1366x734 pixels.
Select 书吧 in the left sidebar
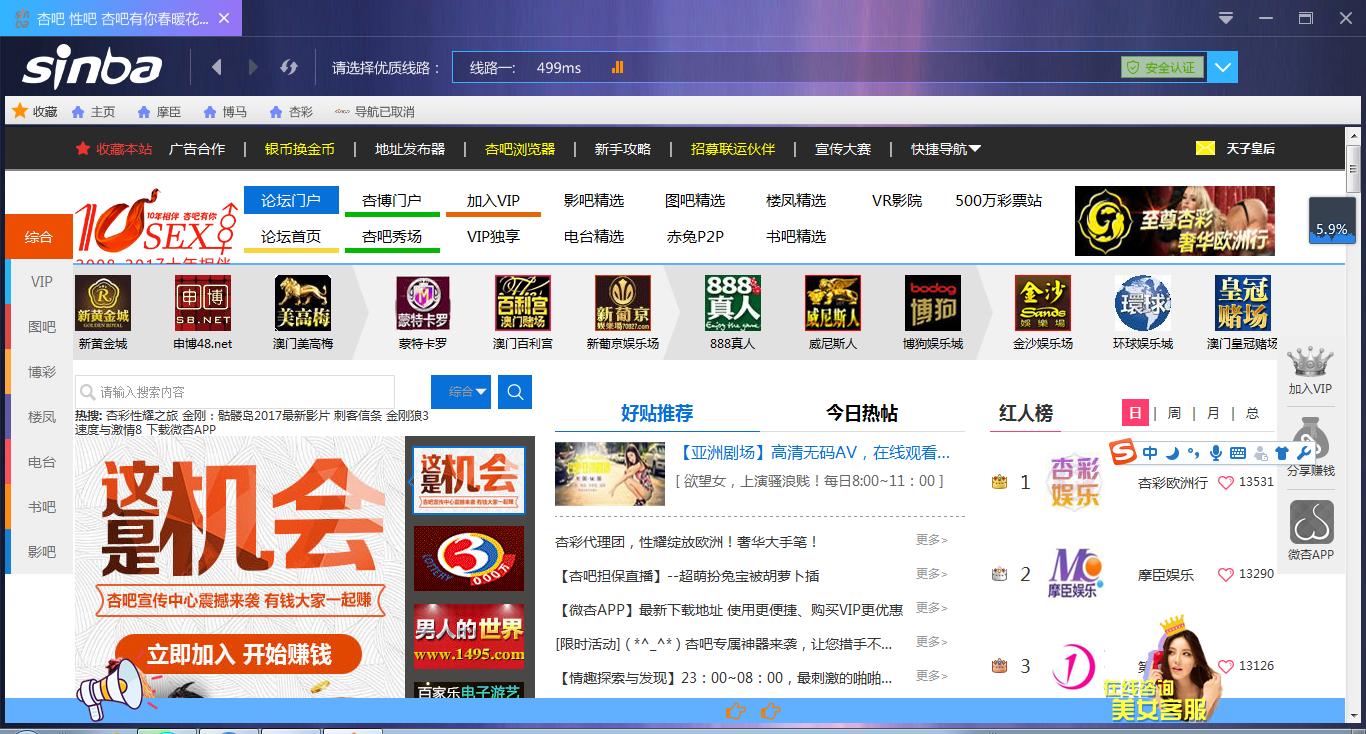pos(41,507)
